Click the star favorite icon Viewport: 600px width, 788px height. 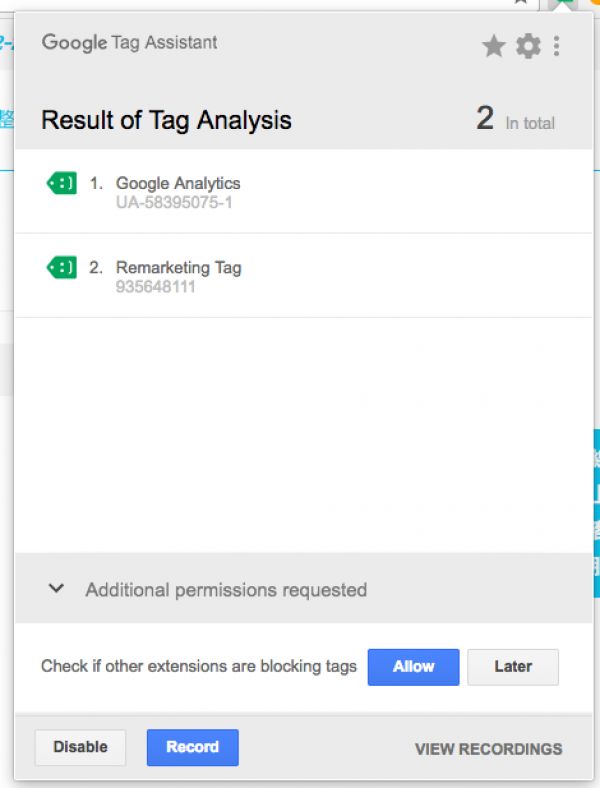493,46
